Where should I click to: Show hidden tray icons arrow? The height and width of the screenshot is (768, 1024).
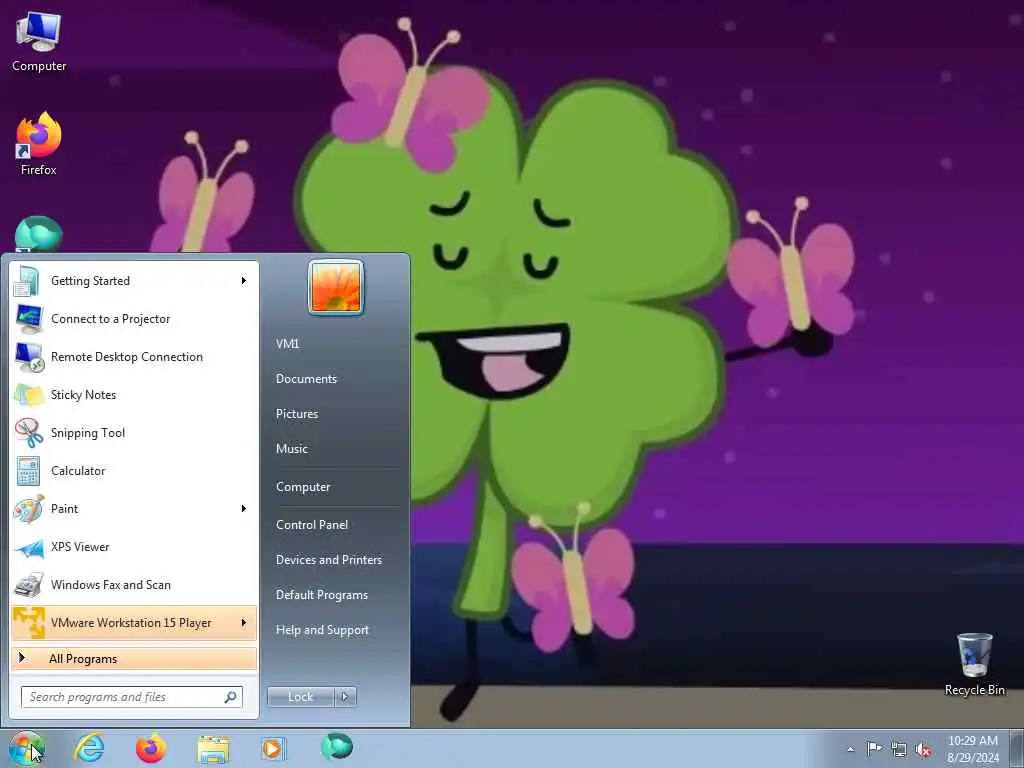(850, 749)
